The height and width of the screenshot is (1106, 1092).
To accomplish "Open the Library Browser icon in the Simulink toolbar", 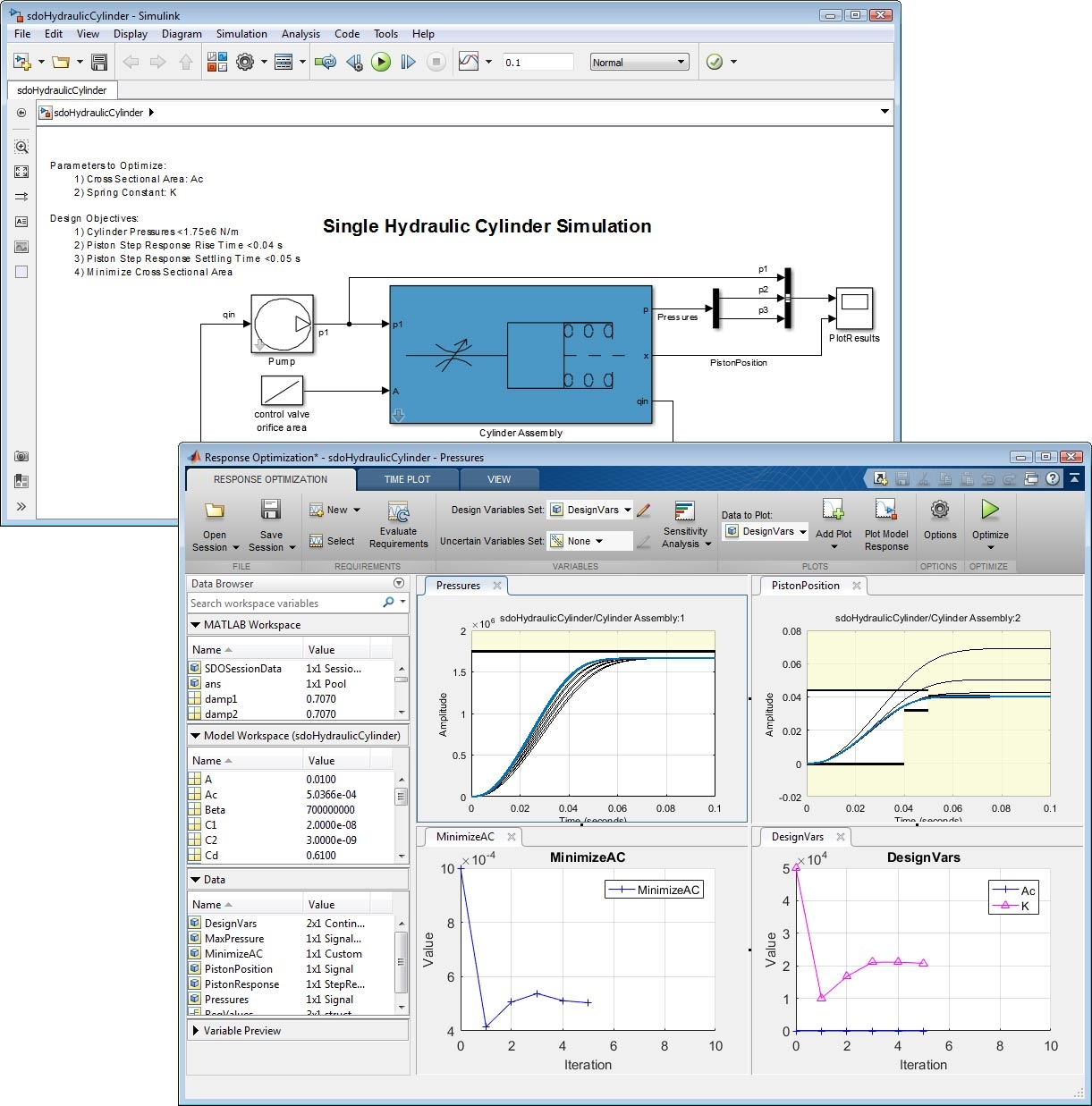I will pyautogui.click(x=216, y=62).
